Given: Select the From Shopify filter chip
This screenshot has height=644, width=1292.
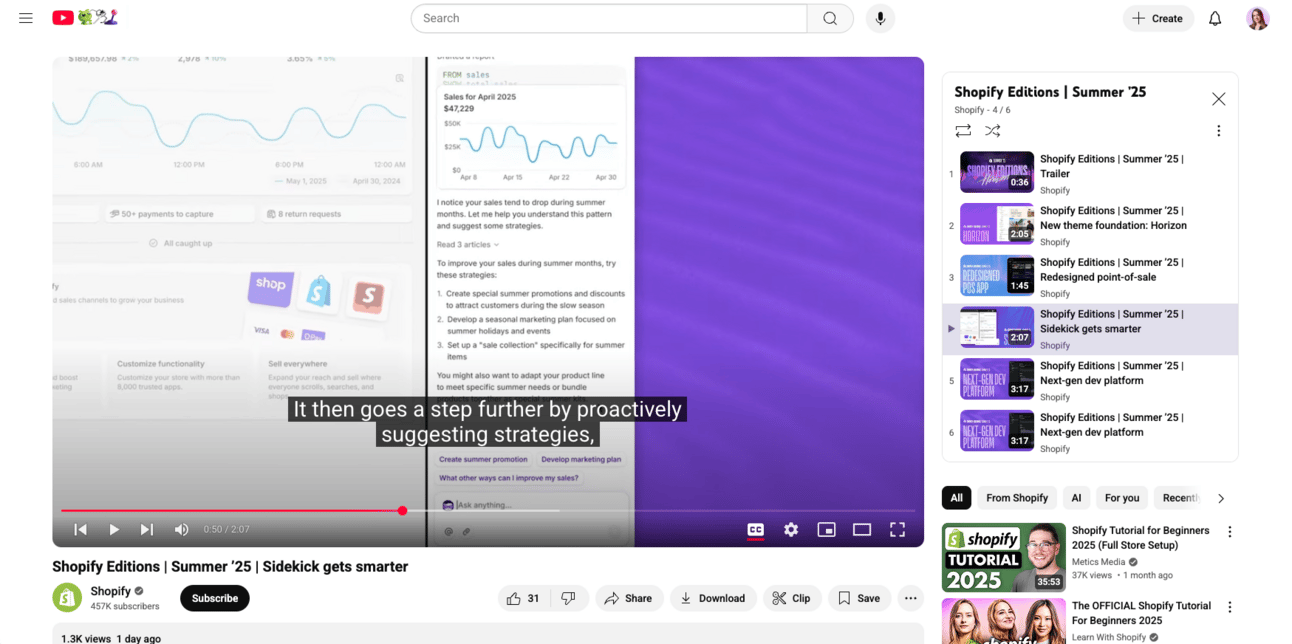Looking at the screenshot, I should tap(1017, 498).
